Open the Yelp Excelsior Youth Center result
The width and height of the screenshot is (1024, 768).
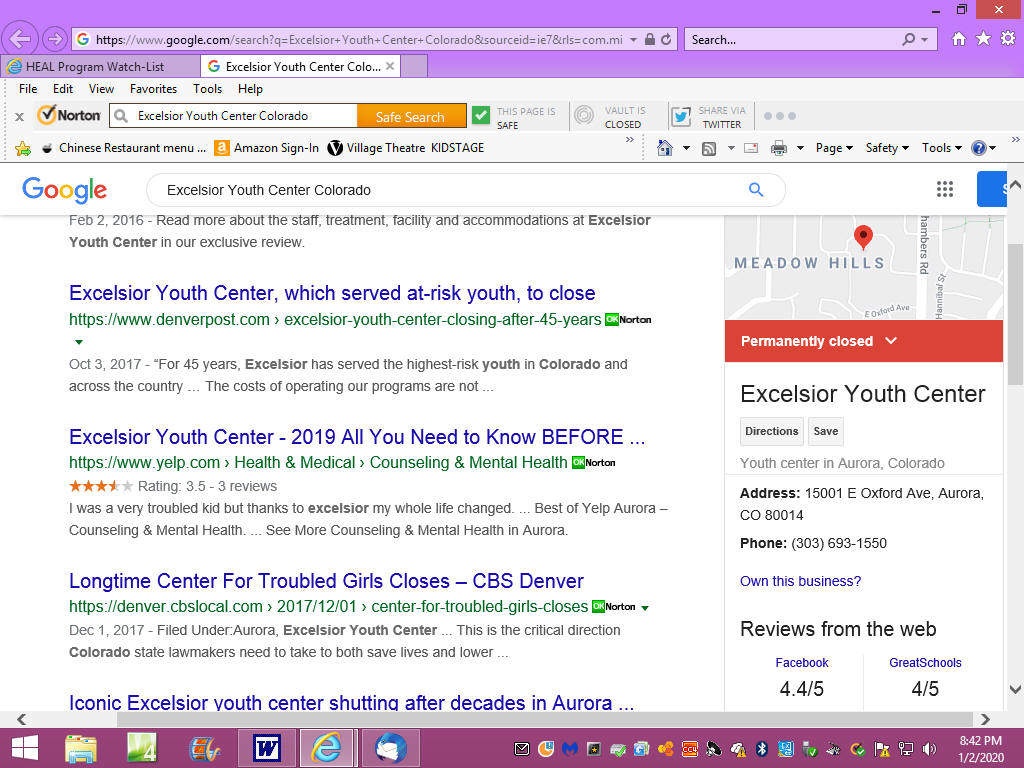(x=357, y=437)
